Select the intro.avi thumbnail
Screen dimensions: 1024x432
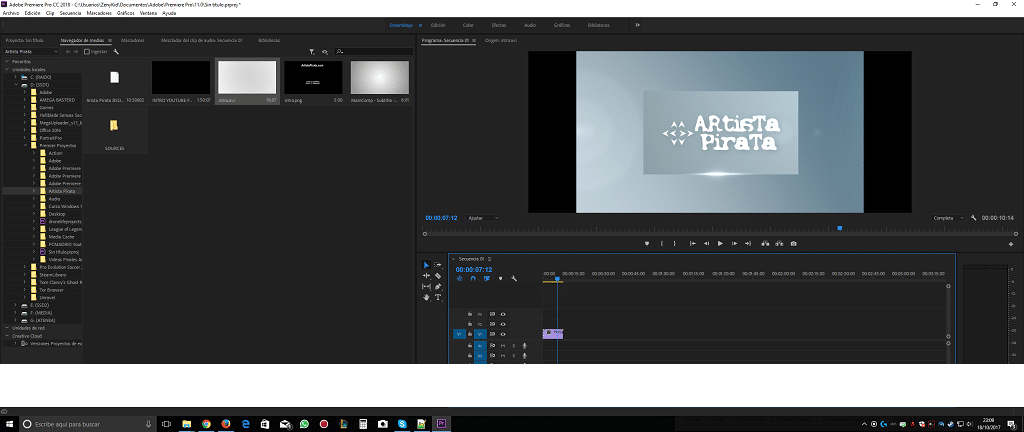tap(247, 78)
